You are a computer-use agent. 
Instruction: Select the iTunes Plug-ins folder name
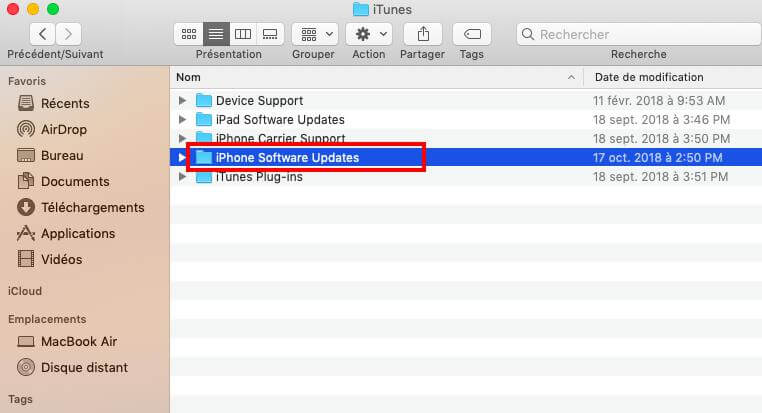(x=259, y=176)
